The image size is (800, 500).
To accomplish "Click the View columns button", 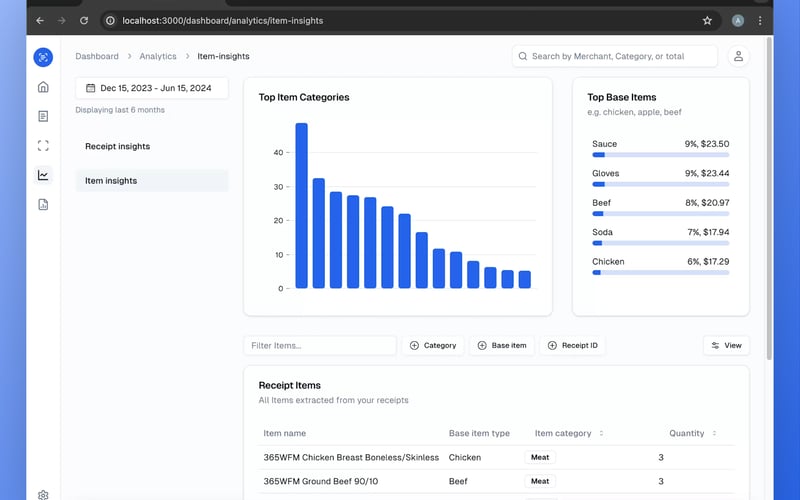I will tap(726, 345).
